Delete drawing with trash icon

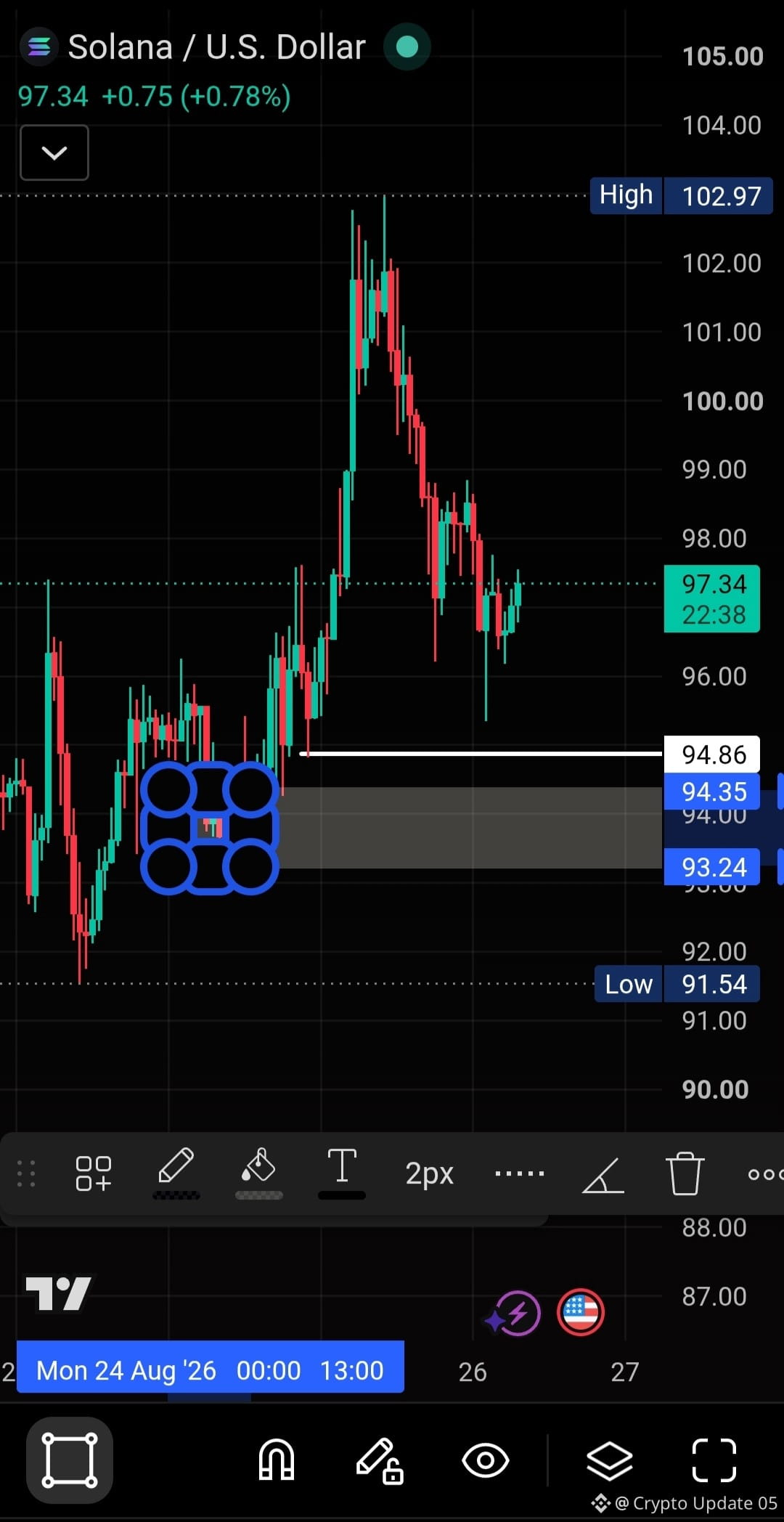click(685, 1173)
